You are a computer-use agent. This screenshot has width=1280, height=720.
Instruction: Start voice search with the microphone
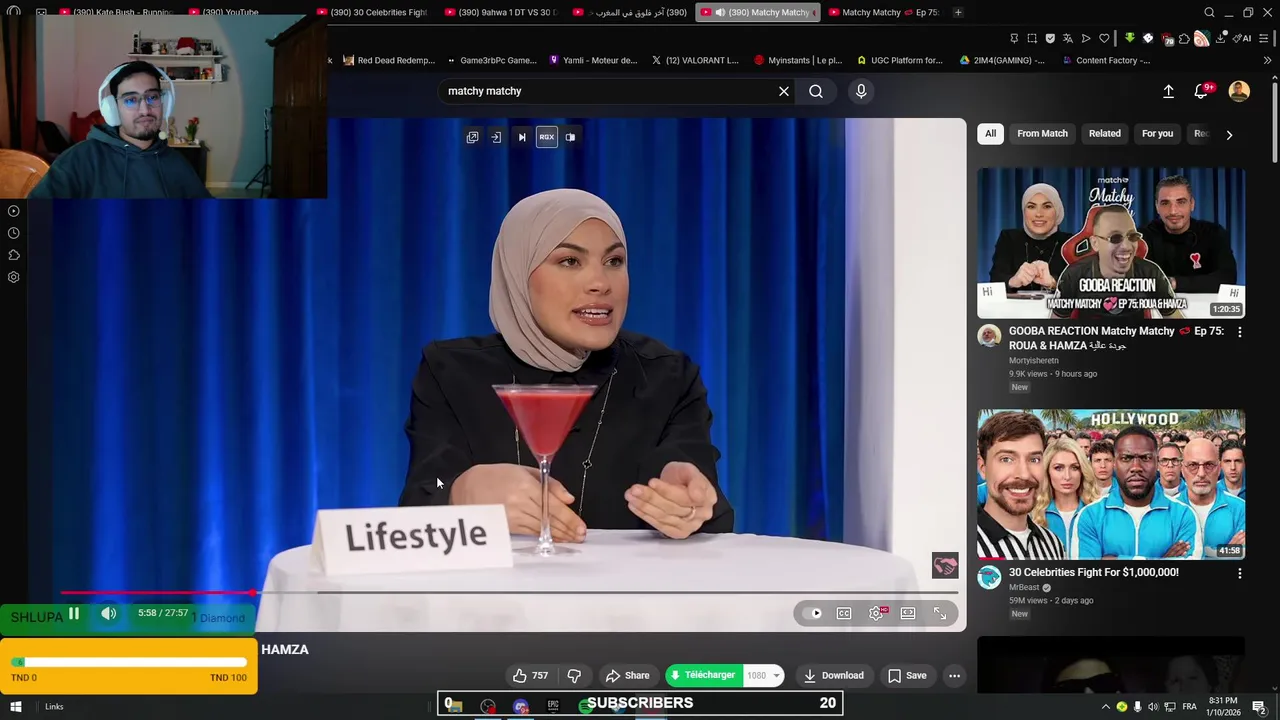[x=861, y=91]
